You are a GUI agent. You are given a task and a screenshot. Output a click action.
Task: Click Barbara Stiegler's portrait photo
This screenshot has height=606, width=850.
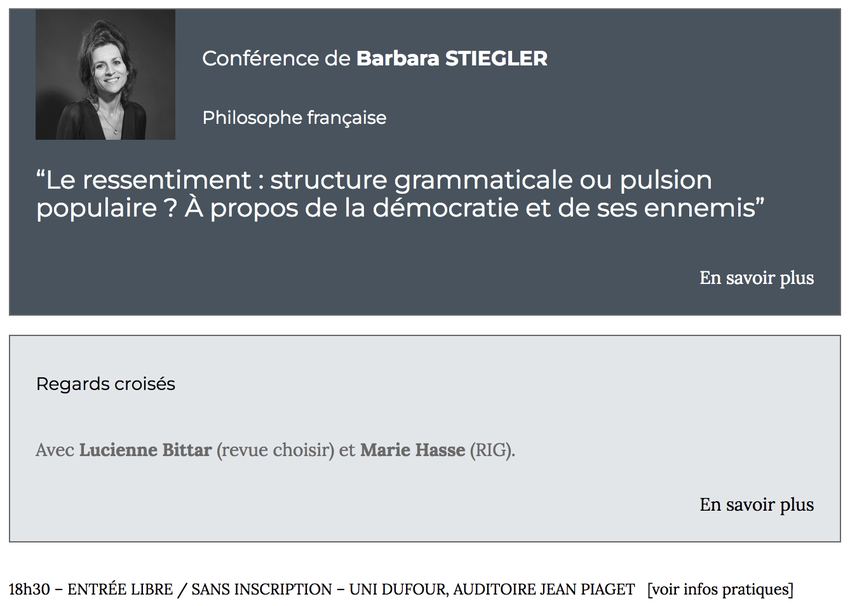105,74
